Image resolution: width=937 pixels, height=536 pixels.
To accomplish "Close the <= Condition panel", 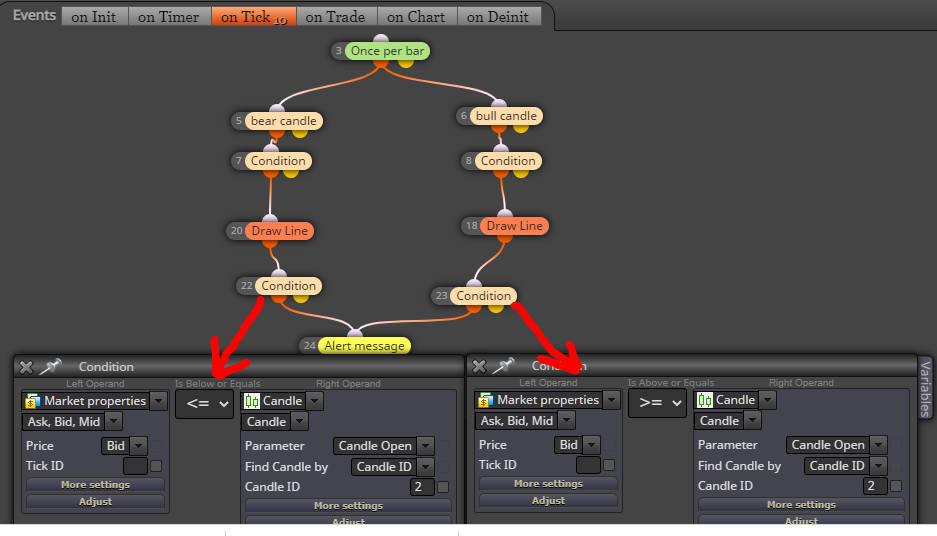I will 26,367.
